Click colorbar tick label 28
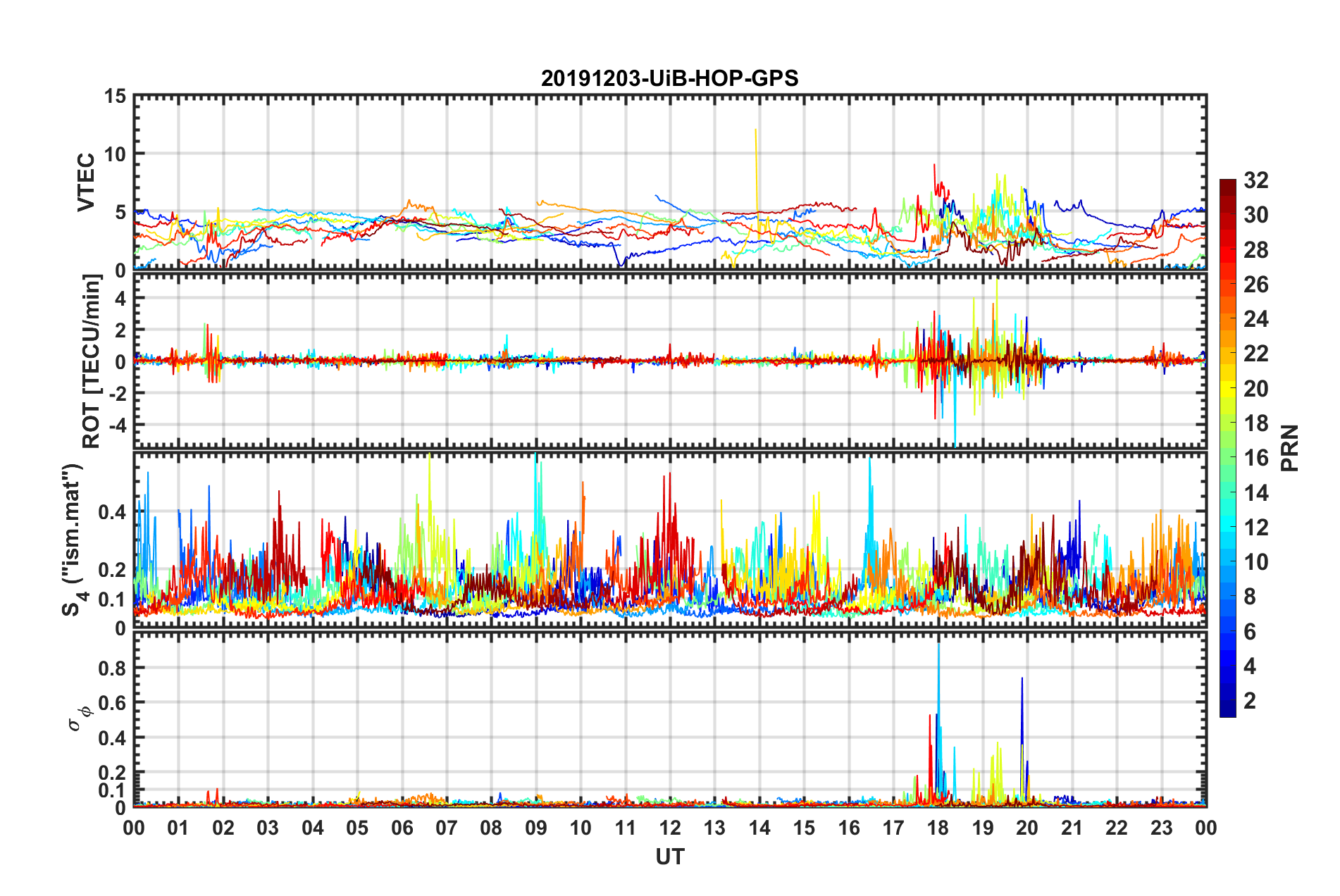Image resolution: width=1340 pixels, height=896 pixels. (x=1256, y=250)
